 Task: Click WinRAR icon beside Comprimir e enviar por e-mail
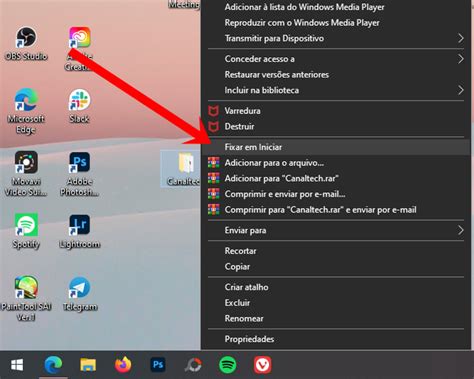point(214,194)
